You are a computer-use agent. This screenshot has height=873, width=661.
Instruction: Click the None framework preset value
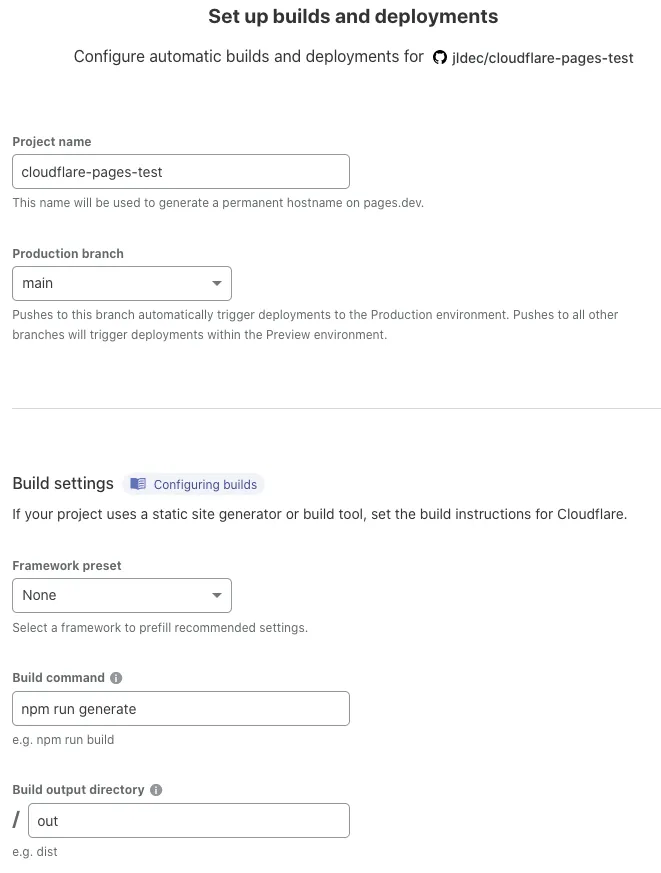[40, 595]
